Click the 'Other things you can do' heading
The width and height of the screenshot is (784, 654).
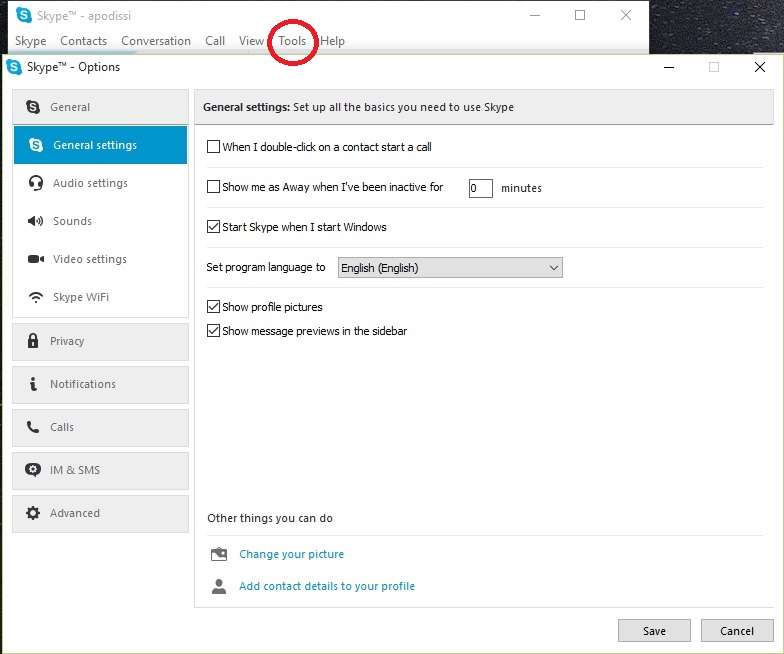[270, 518]
